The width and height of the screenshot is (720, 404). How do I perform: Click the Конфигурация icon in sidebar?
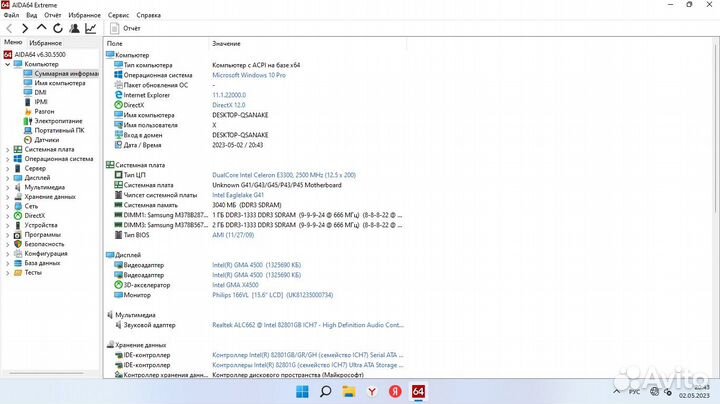(x=18, y=253)
